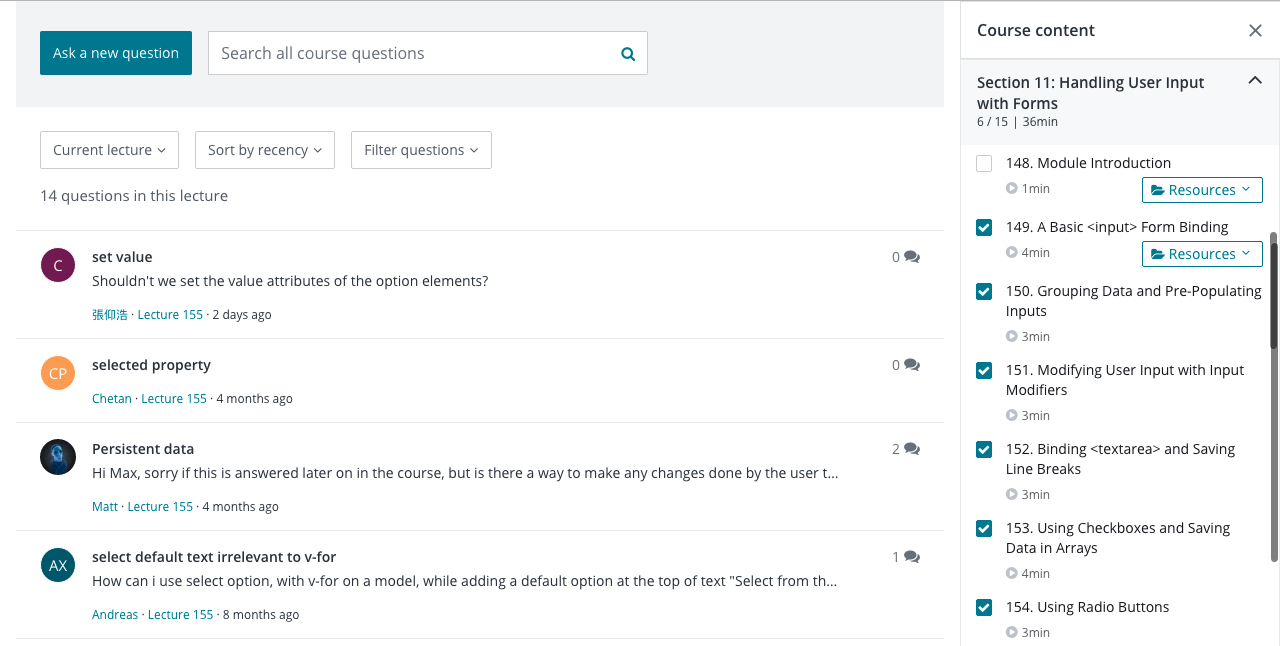The width and height of the screenshot is (1280, 646).
Task: Click author link Chetan
Action: point(112,398)
